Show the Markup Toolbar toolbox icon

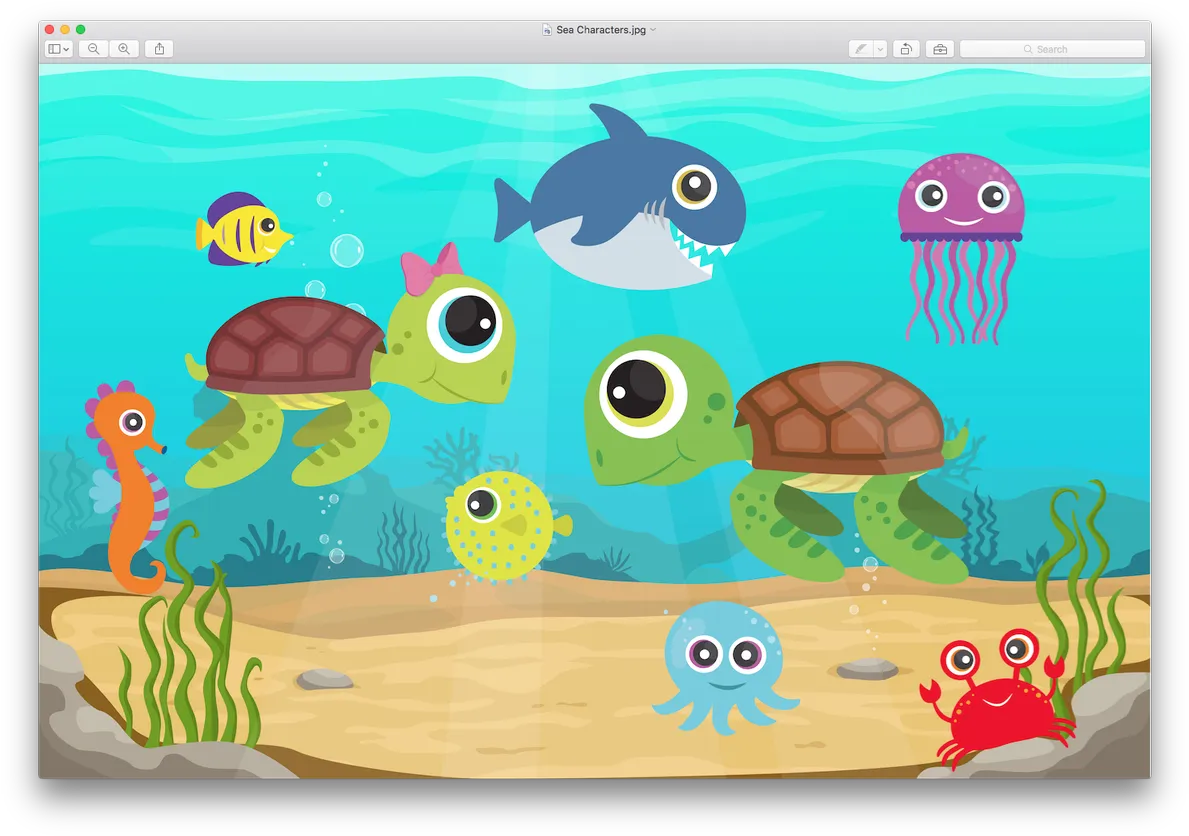point(940,49)
